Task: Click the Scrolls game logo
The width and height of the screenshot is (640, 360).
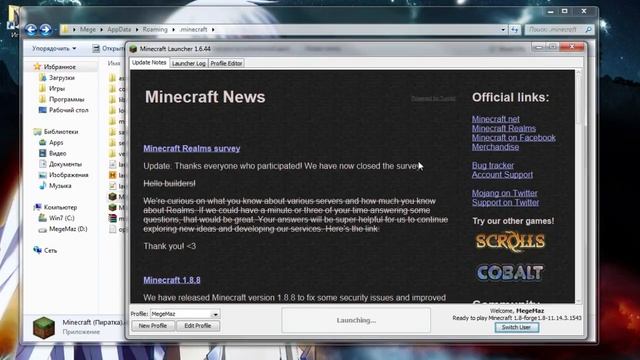Action: point(510,242)
